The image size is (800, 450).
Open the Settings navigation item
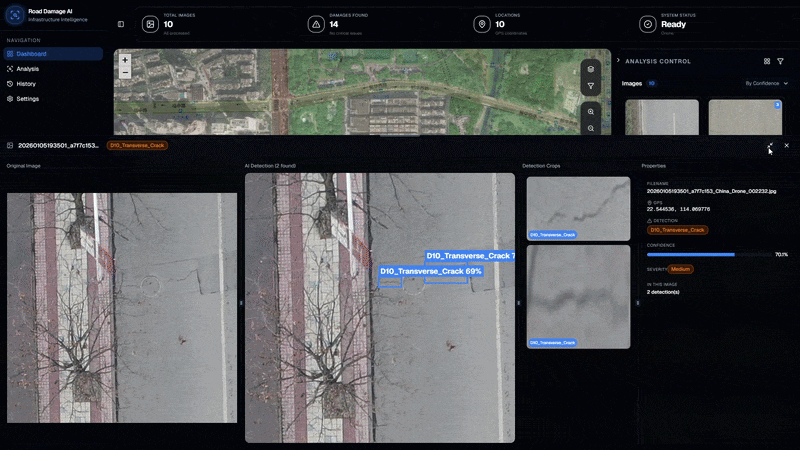[x=53, y=99]
